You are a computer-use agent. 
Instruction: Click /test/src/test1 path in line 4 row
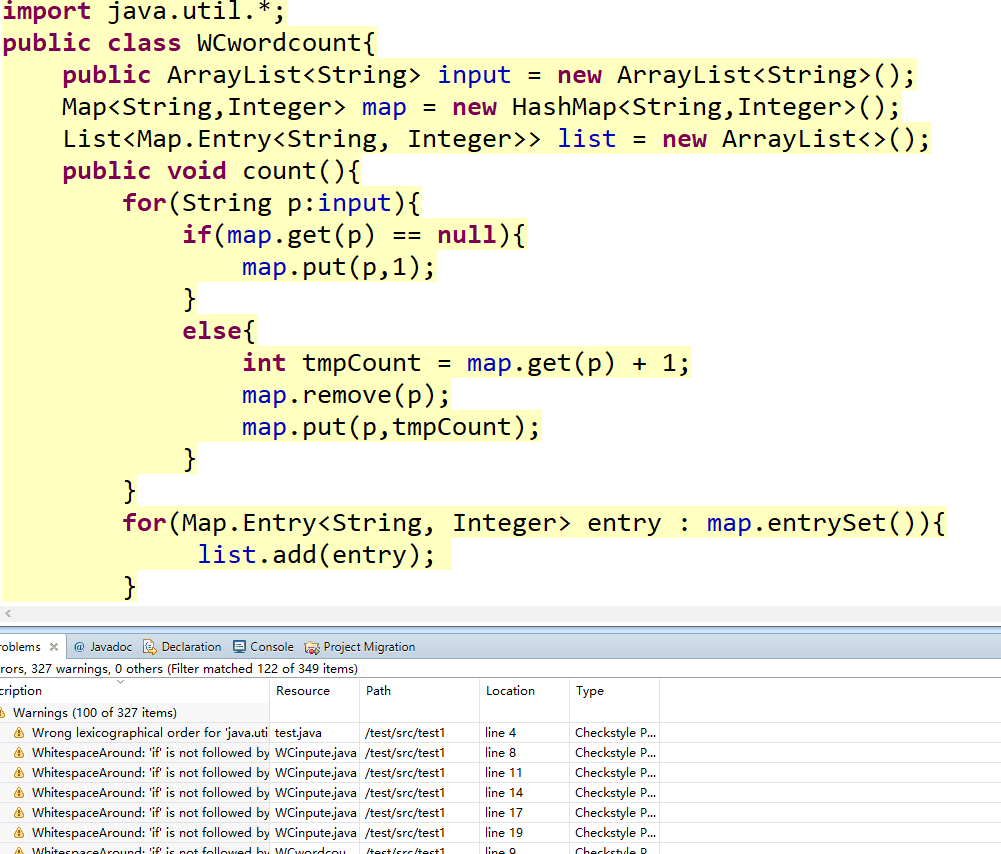(x=405, y=733)
